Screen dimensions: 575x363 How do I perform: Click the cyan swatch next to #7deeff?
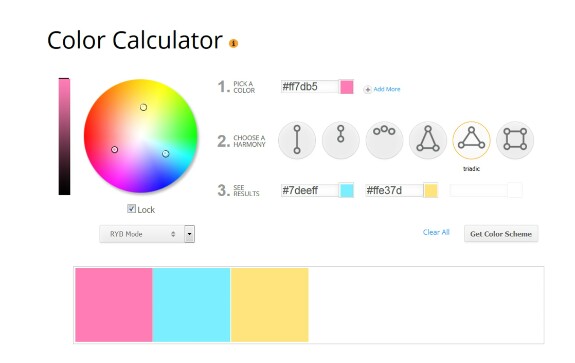347,190
